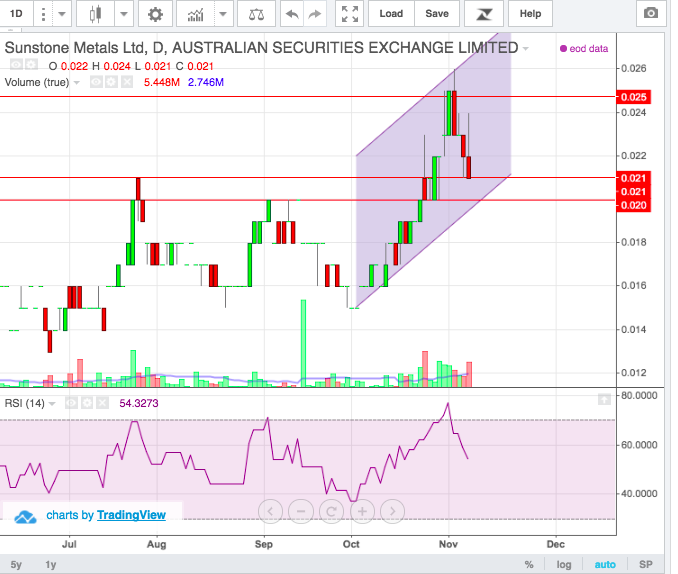Click the Z logo toolbar button

click(x=484, y=14)
